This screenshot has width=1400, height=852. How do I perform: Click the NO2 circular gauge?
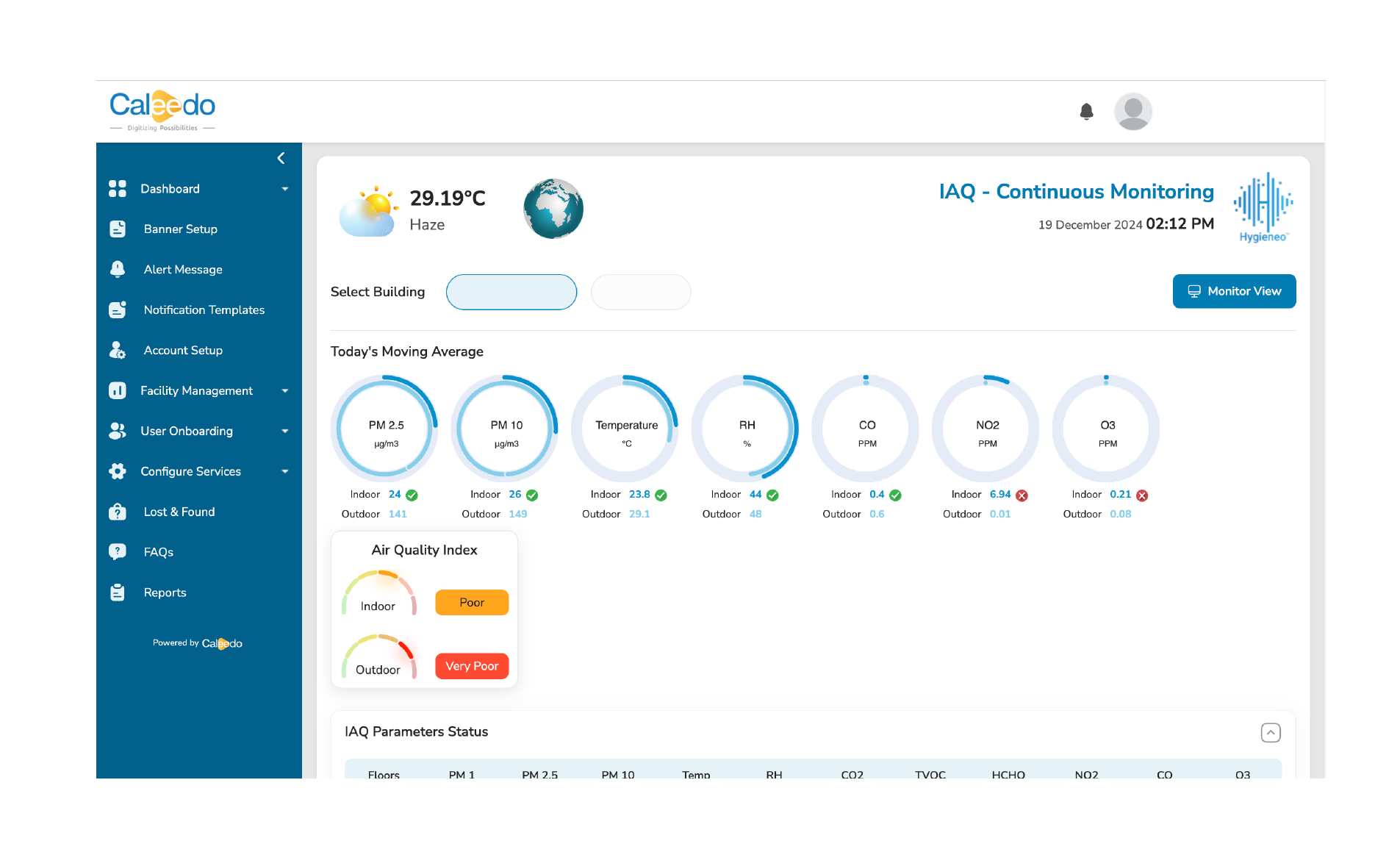pyautogui.click(x=987, y=429)
